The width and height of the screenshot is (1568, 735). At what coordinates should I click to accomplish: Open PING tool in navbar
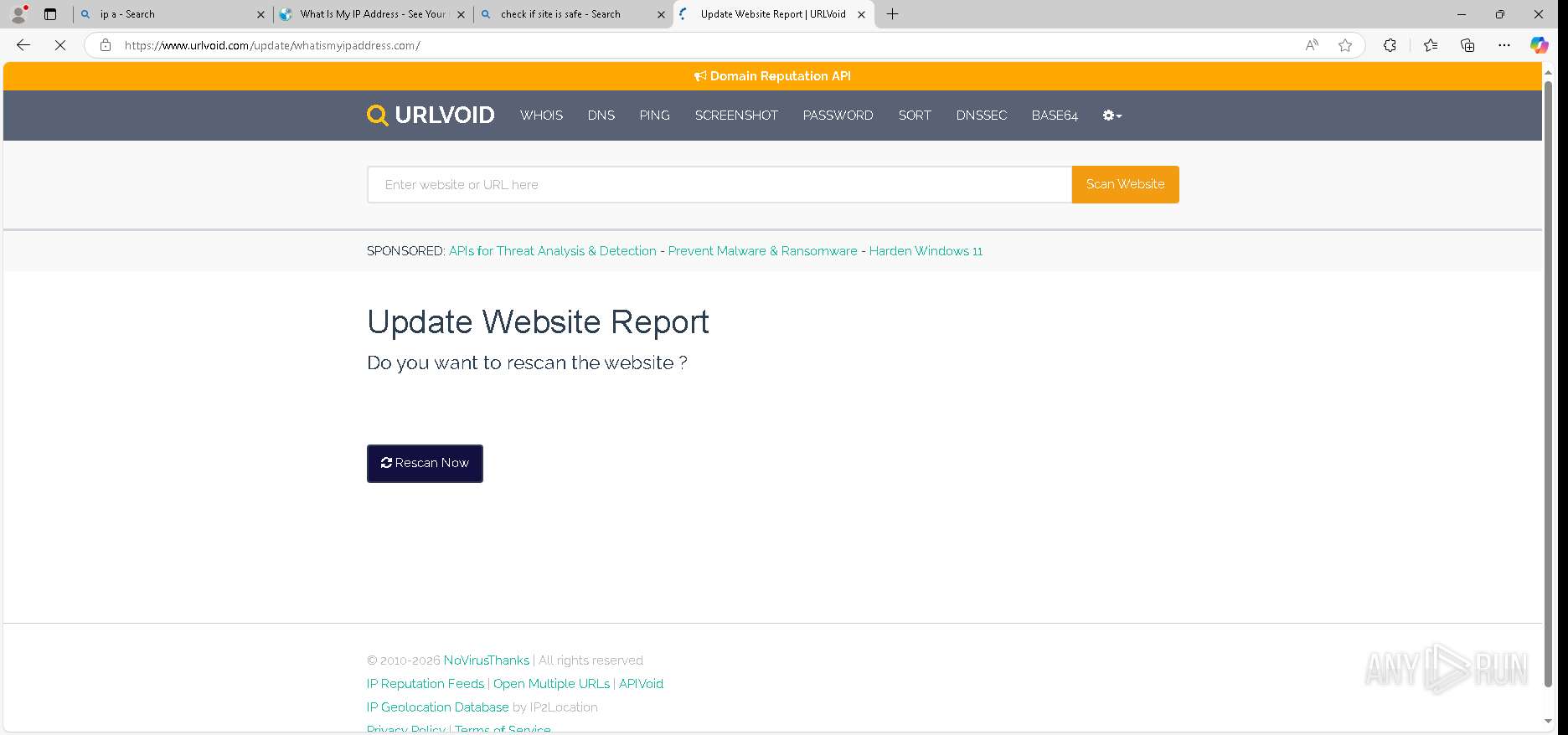[654, 116]
